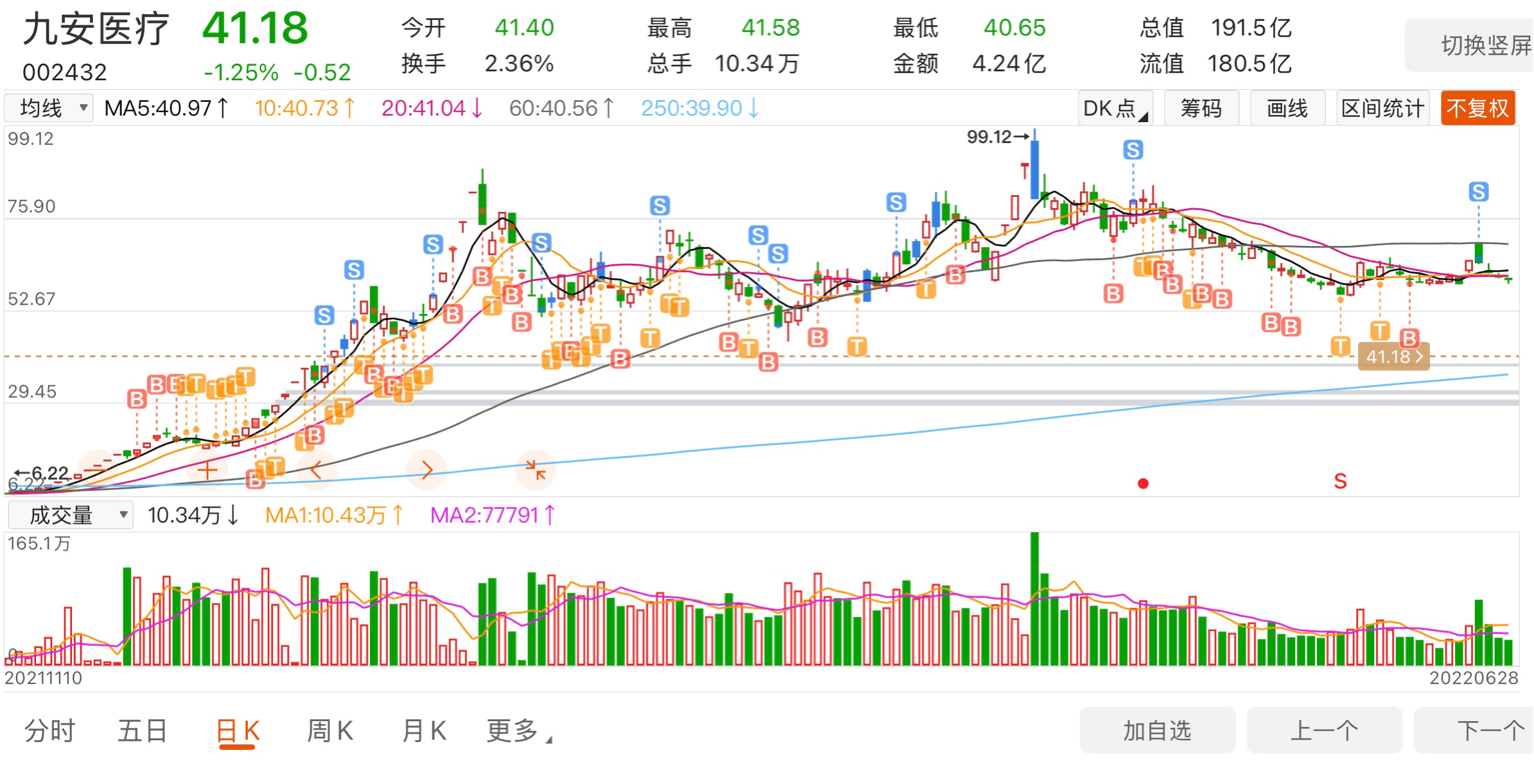This screenshot has height=768, width=1534.
Task: Tap 加自选 to add to watchlist
Action: tap(1158, 731)
